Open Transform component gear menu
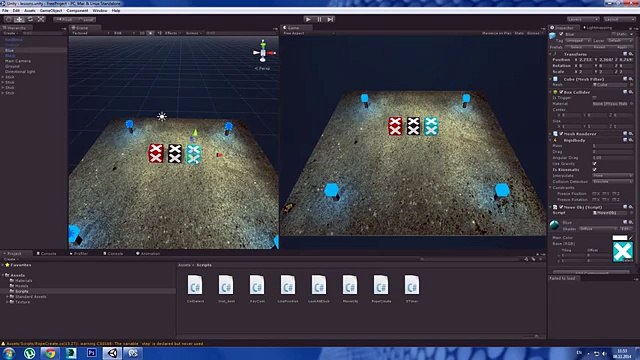Screen dimensions: 640x360 [631, 54]
